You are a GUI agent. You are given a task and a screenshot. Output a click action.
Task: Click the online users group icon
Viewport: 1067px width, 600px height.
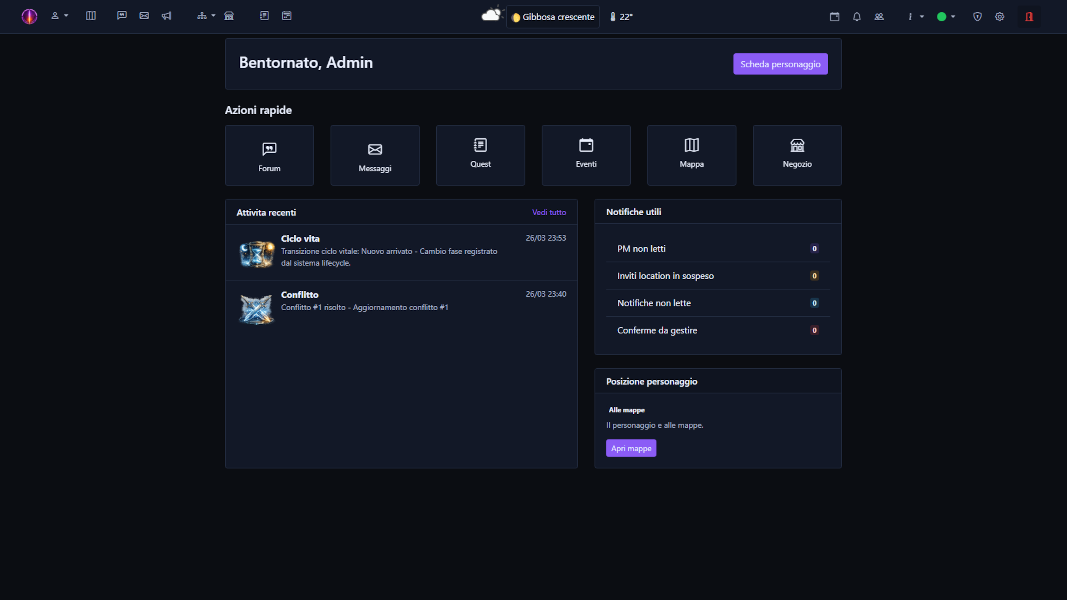pyautogui.click(x=879, y=17)
